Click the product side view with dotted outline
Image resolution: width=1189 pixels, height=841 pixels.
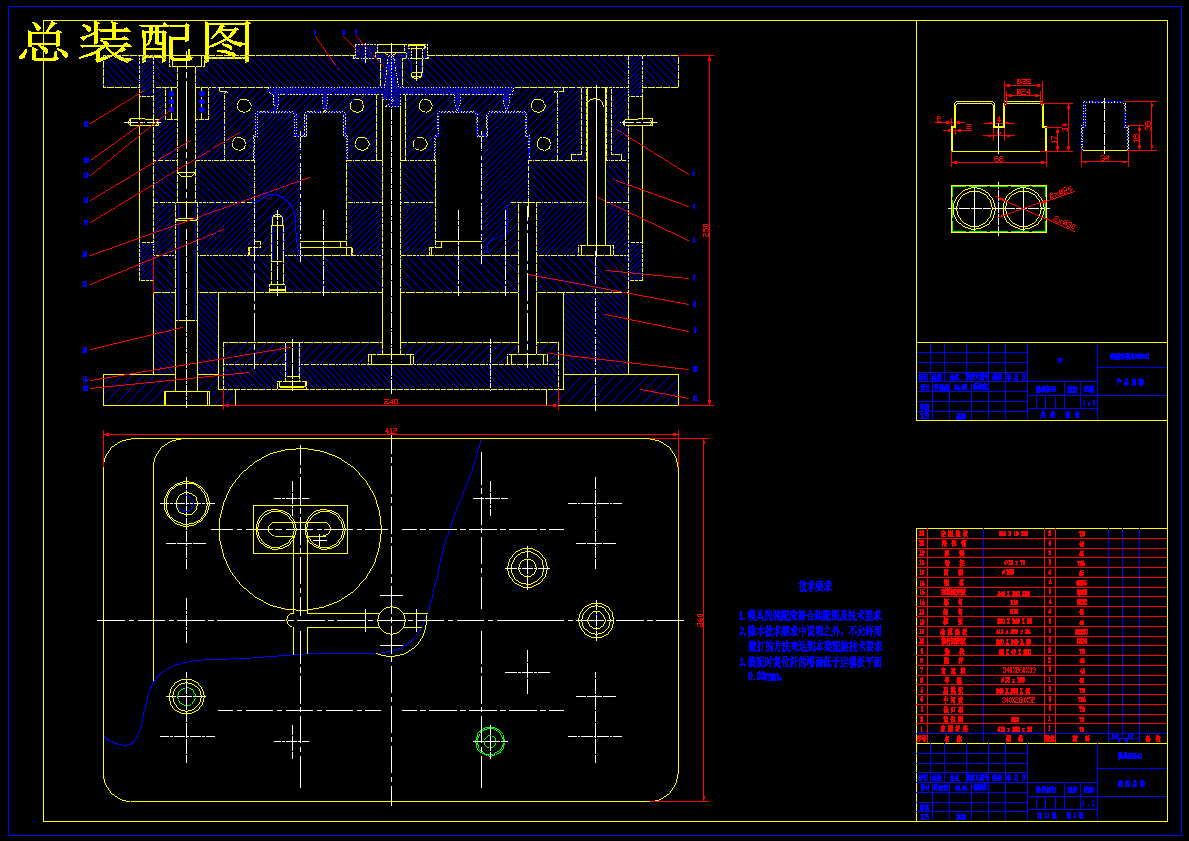tap(1106, 126)
